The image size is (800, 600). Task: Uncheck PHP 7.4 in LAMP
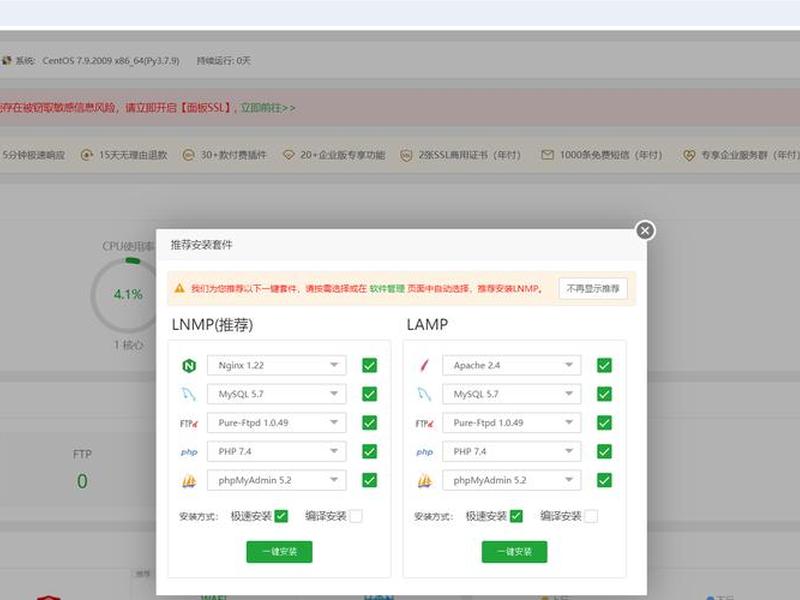click(x=604, y=452)
